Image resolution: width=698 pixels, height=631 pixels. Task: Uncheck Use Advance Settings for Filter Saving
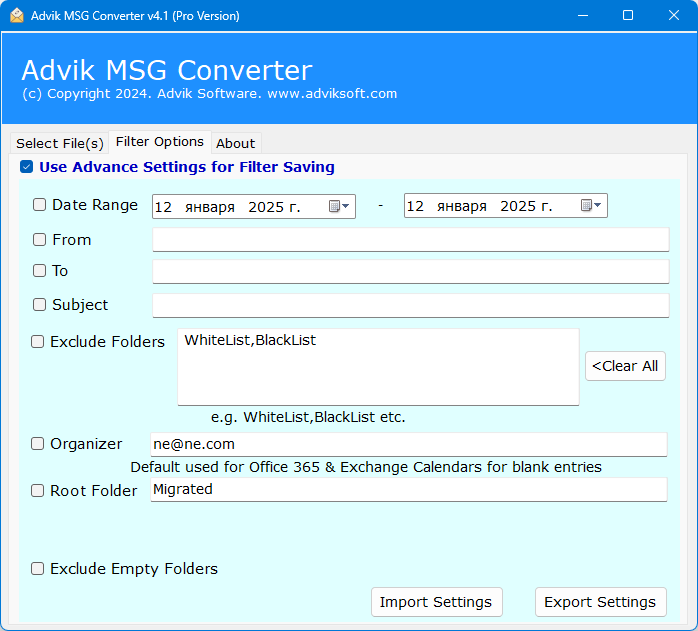pyautogui.click(x=27, y=168)
